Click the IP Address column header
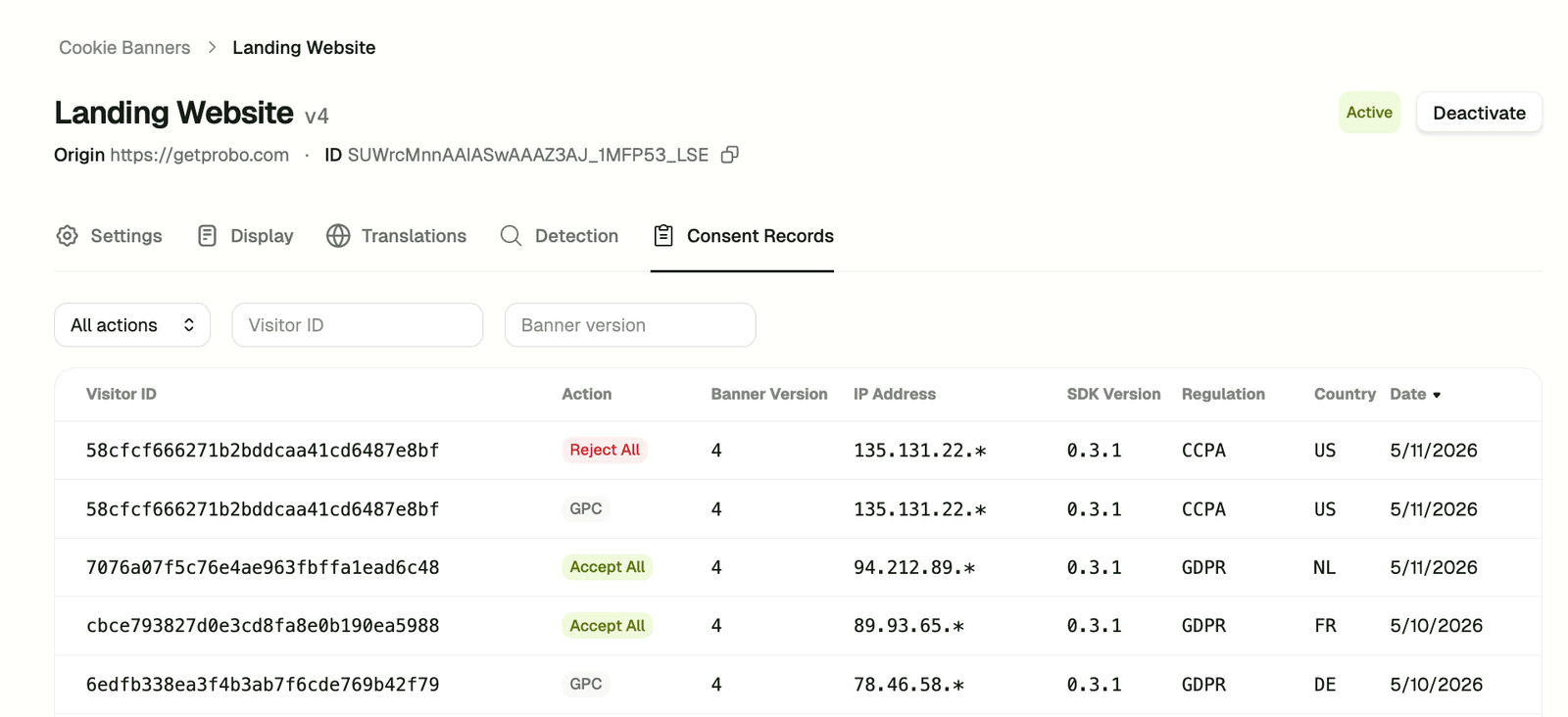The width and height of the screenshot is (1568, 717). pyautogui.click(x=895, y=394)
